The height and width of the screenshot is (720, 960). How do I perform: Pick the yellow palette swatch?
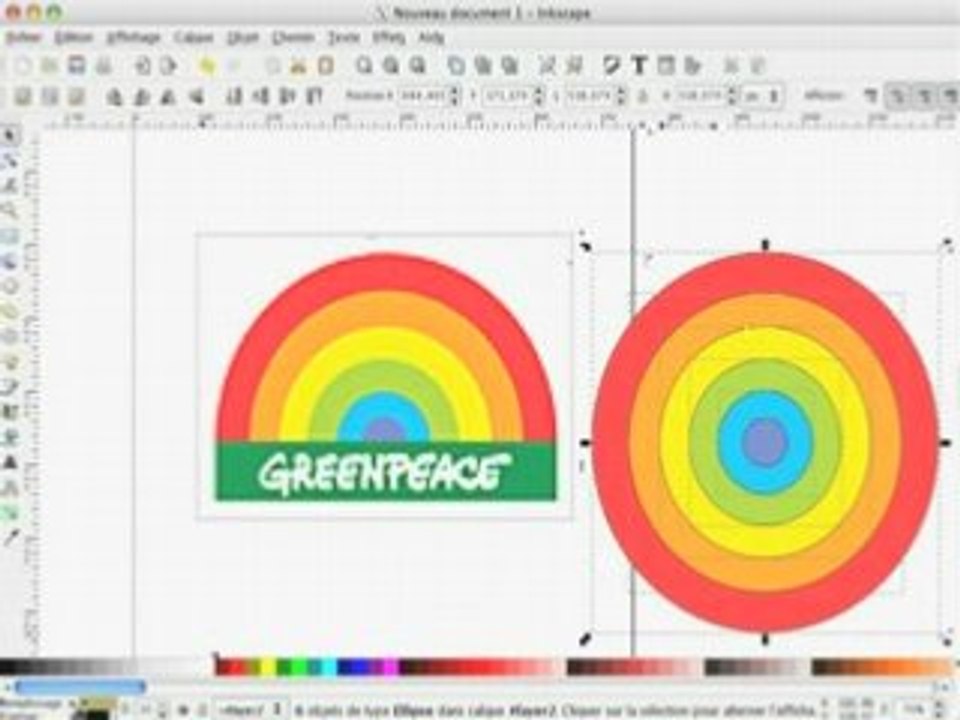click(268, 666)
